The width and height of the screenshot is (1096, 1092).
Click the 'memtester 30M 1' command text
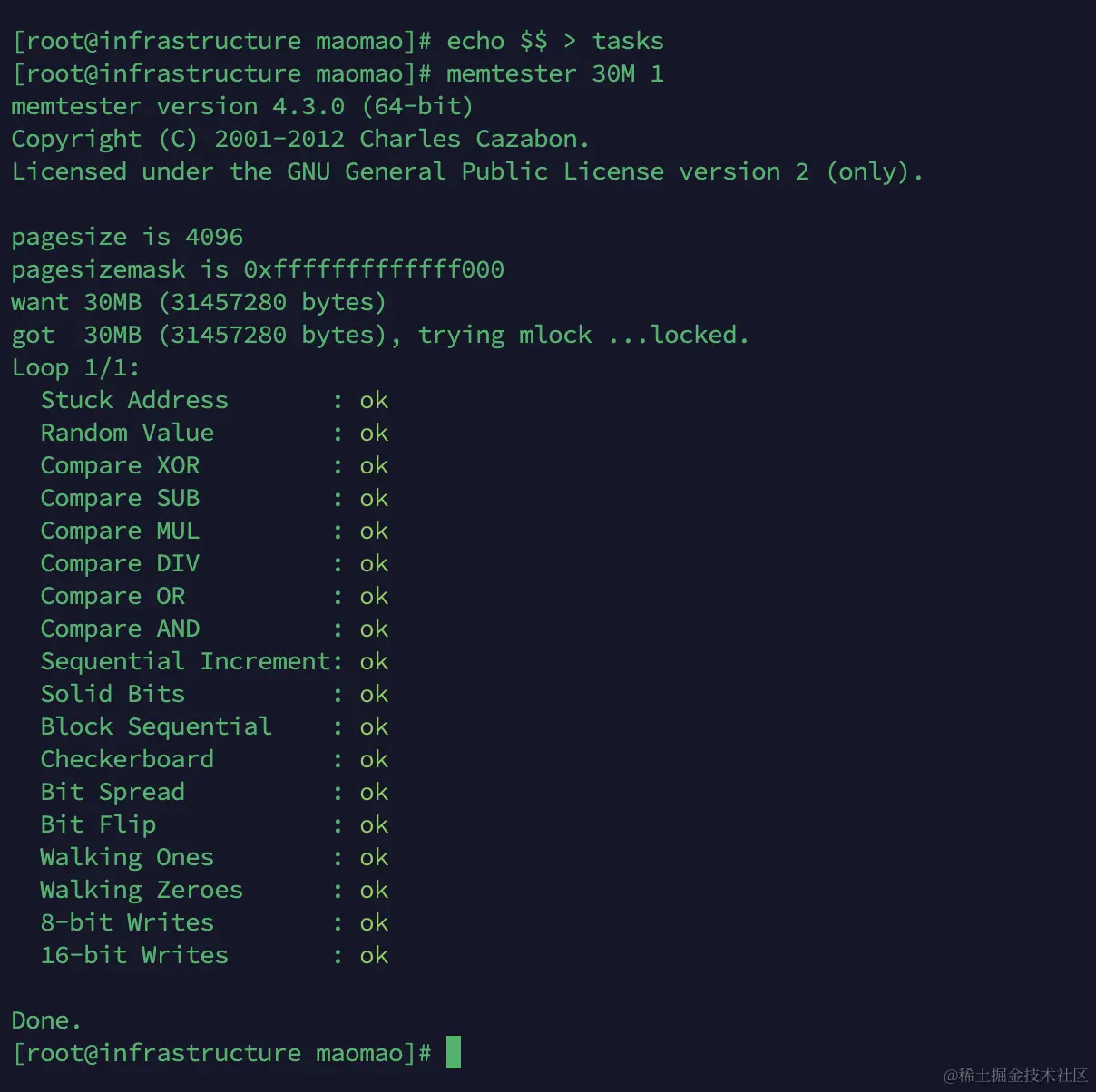(555, 74)
